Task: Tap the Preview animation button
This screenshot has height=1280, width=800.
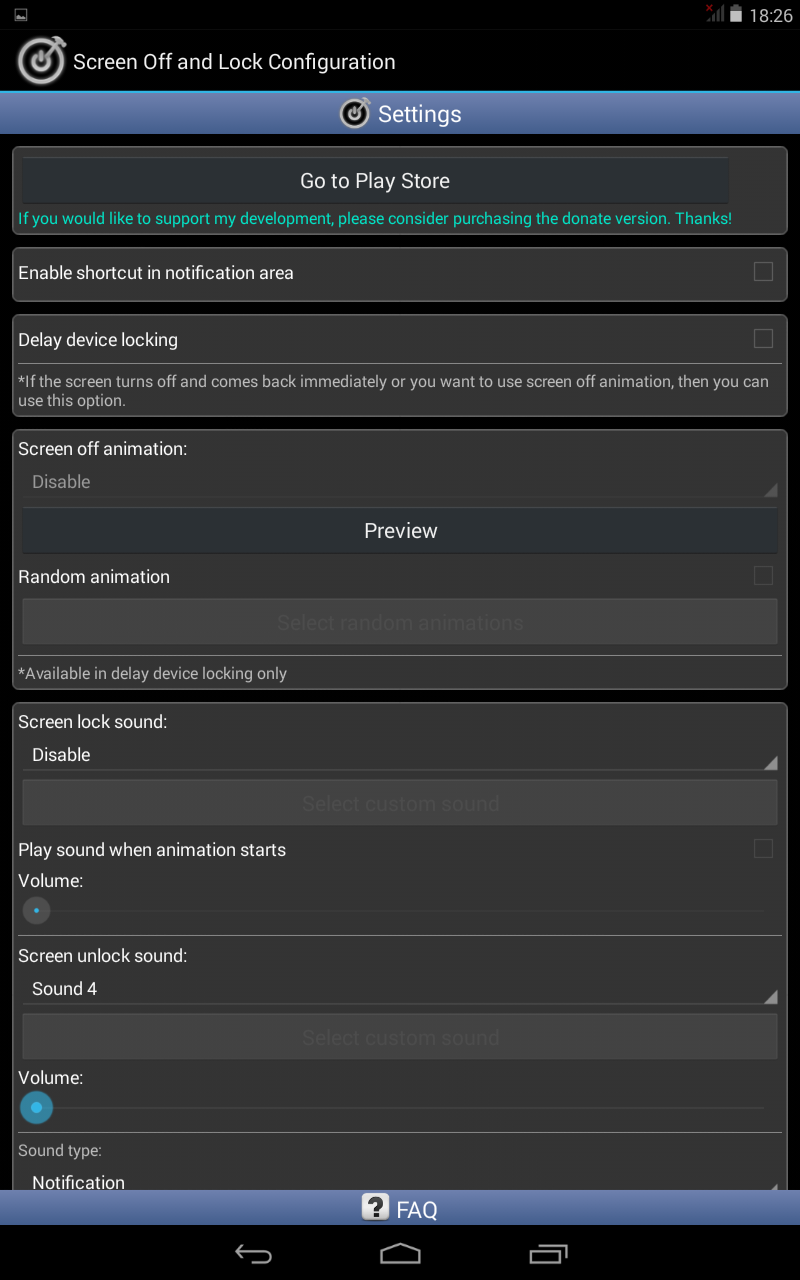Action: pos(400,531)
